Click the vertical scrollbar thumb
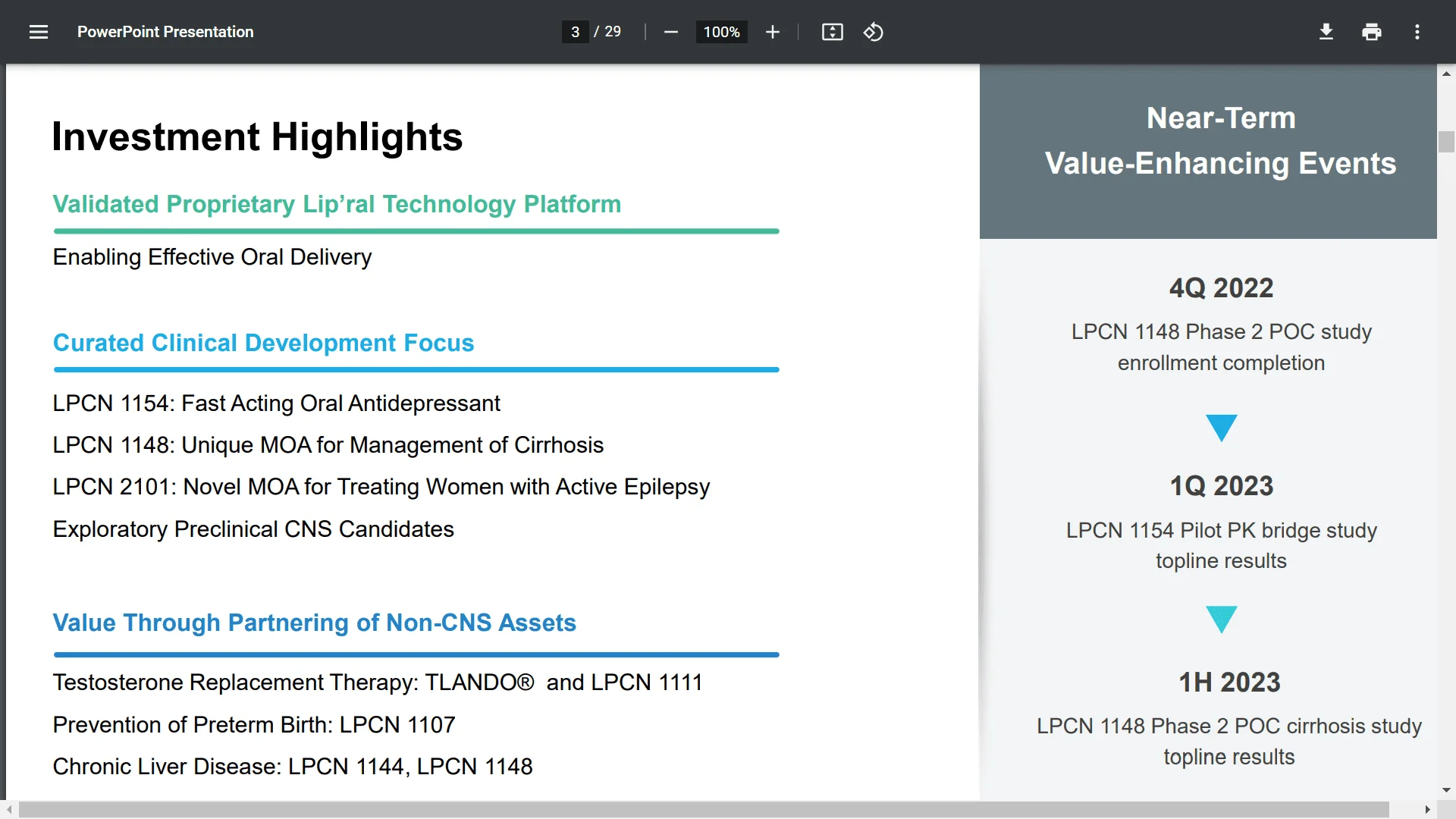1456x819 pixels. 1446,142
